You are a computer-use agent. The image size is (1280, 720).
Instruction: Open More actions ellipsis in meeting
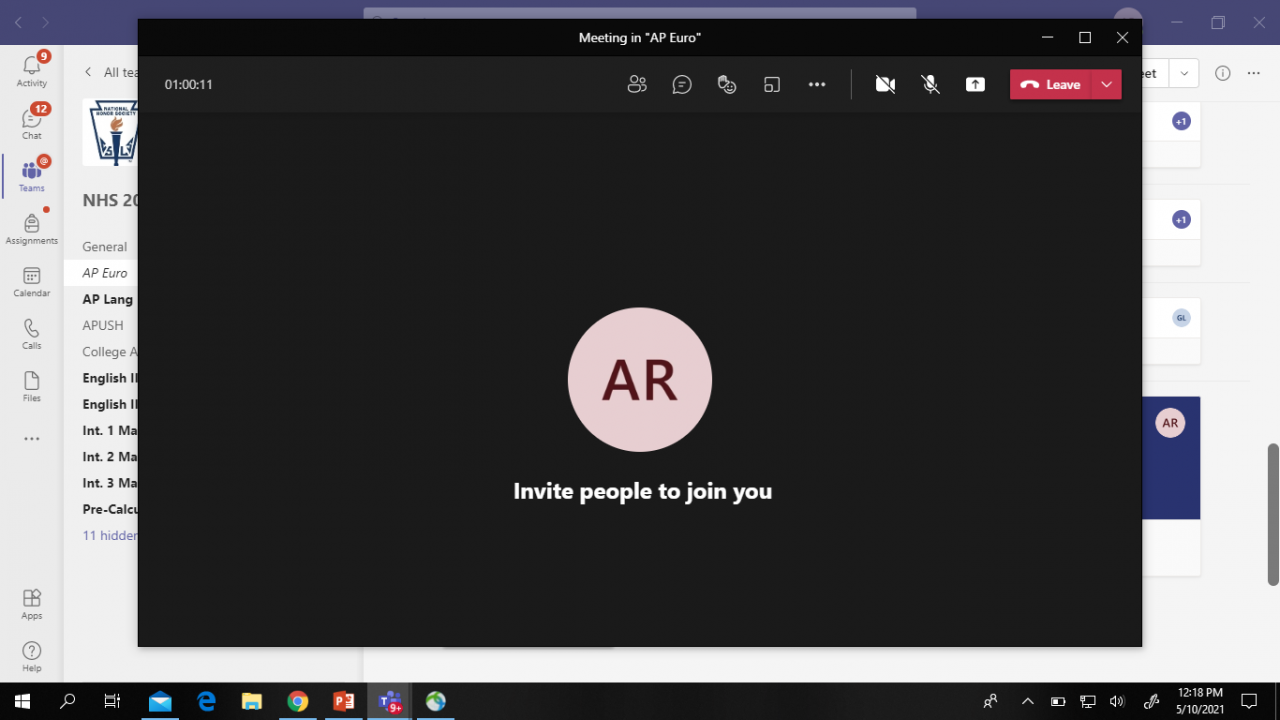coord(817,85)
